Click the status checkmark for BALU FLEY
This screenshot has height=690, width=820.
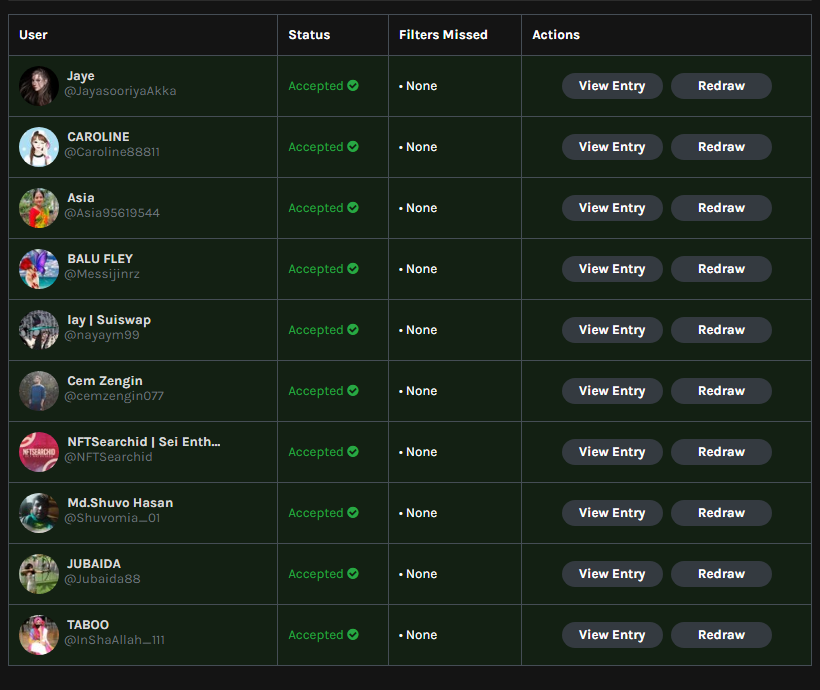pyautogui.click(x=353, y=268)
